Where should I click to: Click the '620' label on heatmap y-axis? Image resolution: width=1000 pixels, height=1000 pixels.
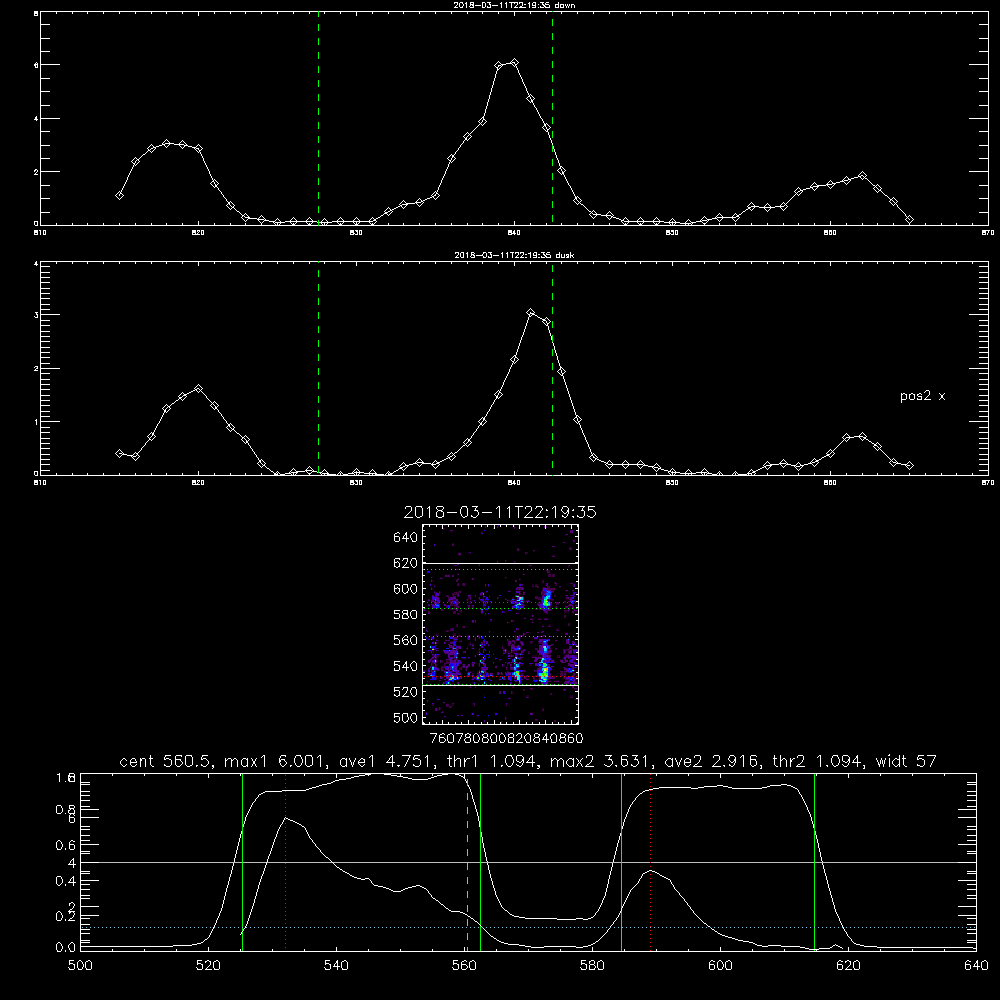(405, 563)
